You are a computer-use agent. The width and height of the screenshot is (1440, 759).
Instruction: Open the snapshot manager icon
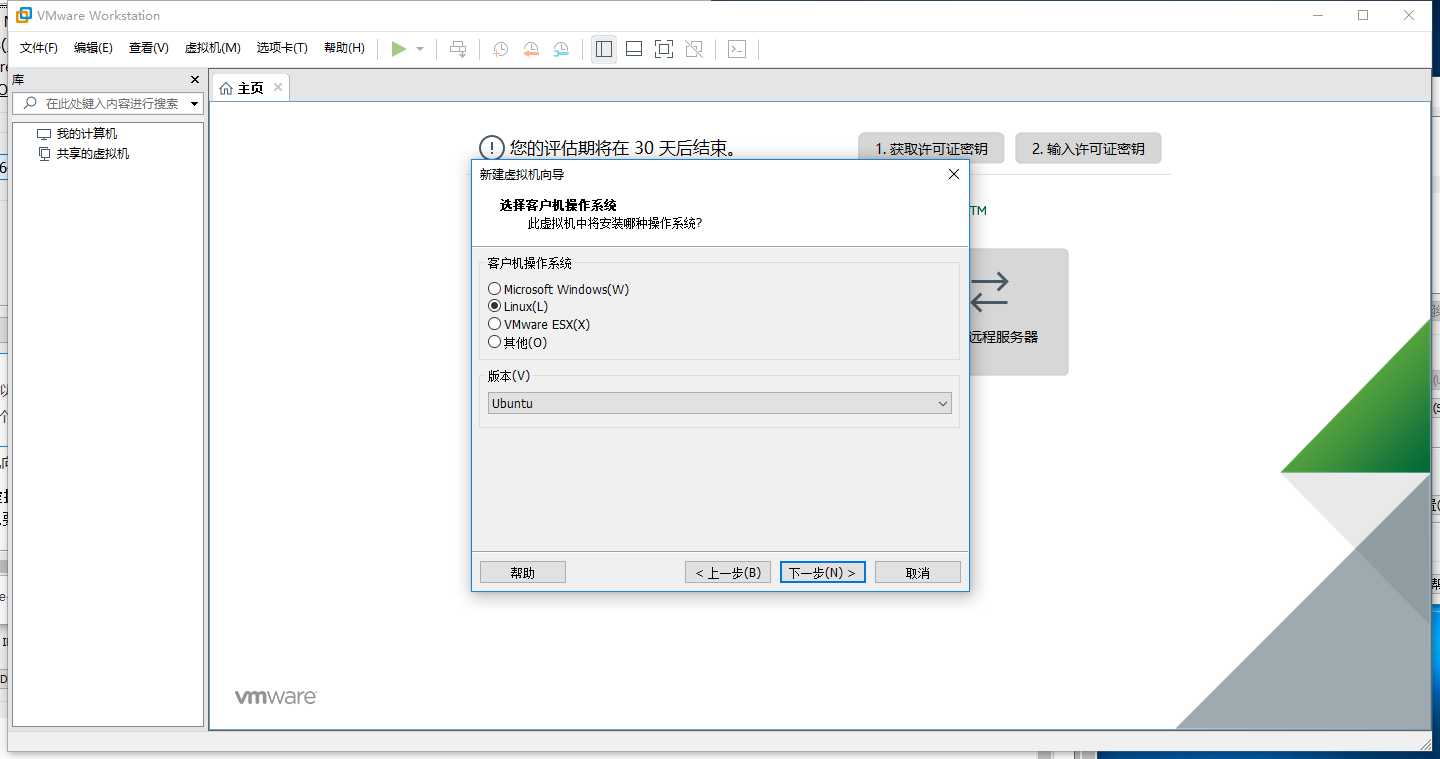(x=561, y=49)
